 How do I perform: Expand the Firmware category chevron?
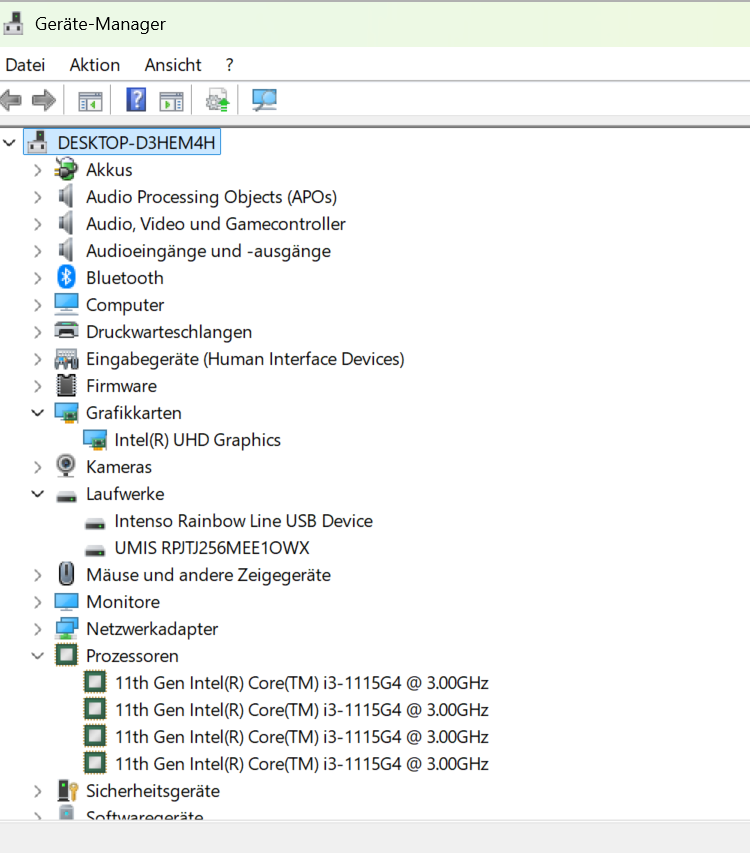pos(38,386)
